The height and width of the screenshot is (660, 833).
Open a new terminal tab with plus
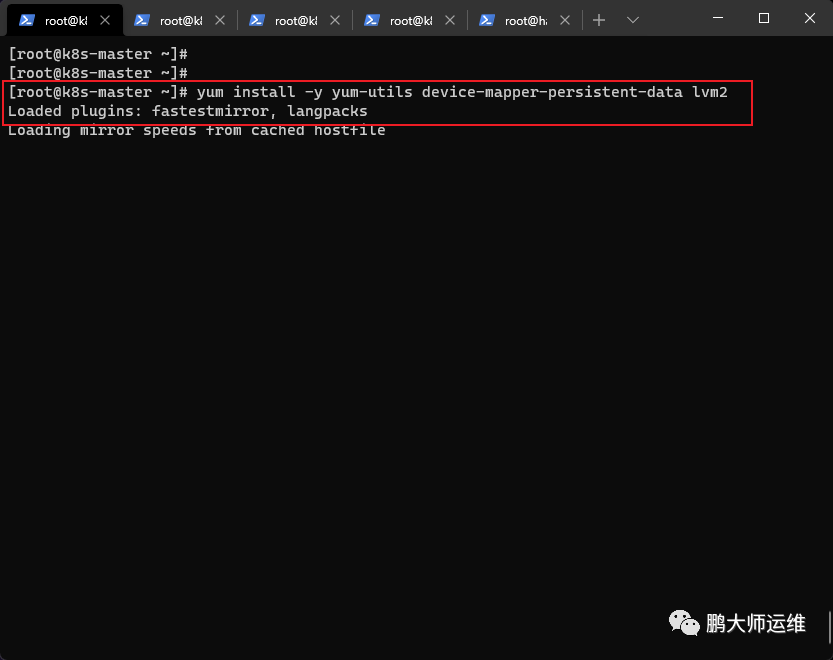pos(599,20)
